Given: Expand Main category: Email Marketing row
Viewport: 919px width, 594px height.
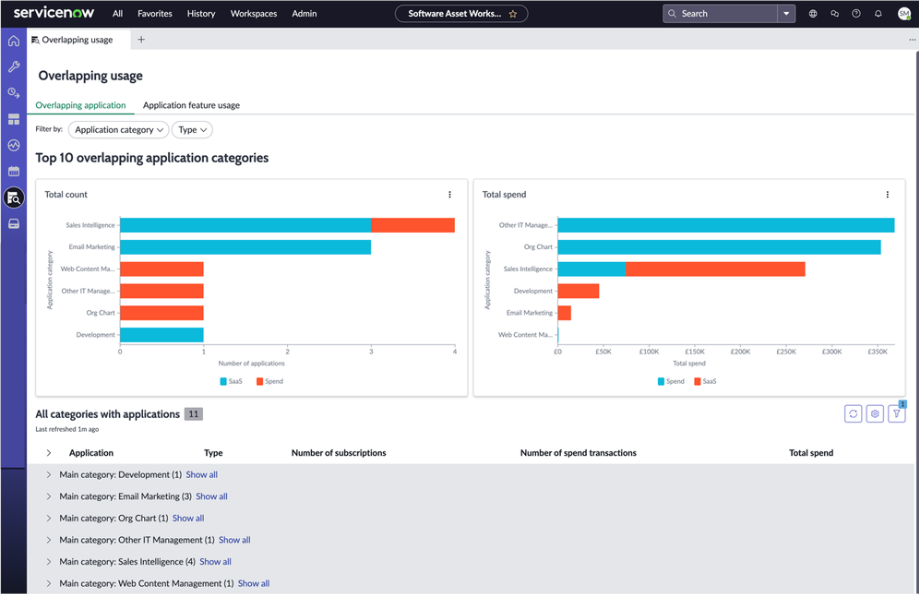Looking at the screenshot, I should coord(49,497).
